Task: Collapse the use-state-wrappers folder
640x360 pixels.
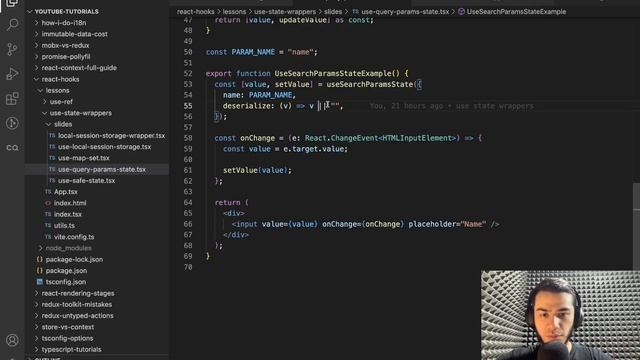Action: click(80, 113)
